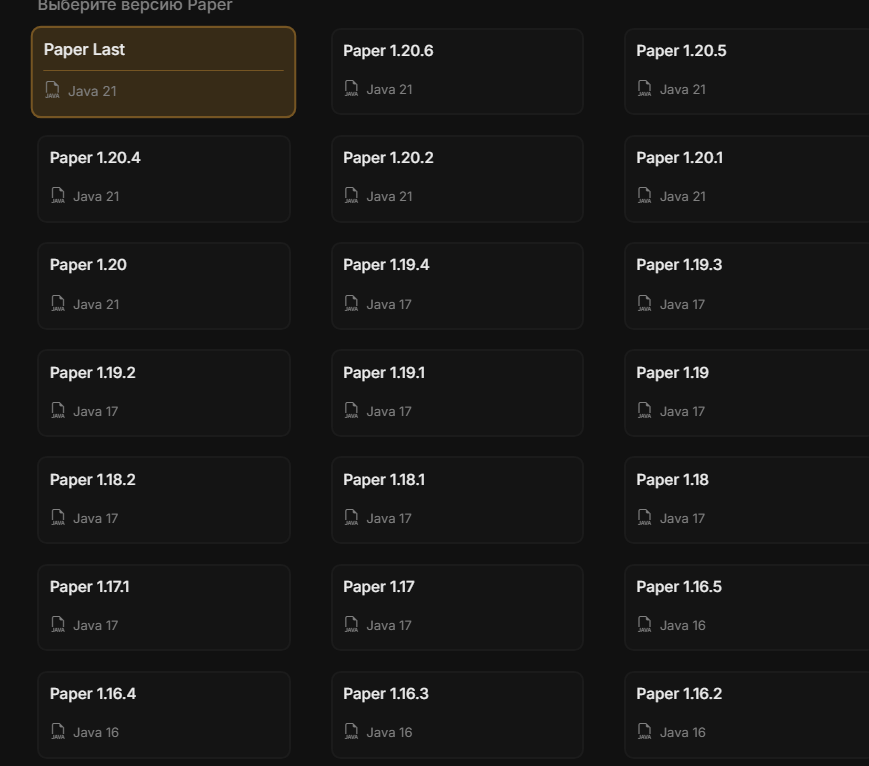Click the Java icon in Paper 1.20 card
Image resolution: width=869 pixels, height=766 pixels.
58,303
